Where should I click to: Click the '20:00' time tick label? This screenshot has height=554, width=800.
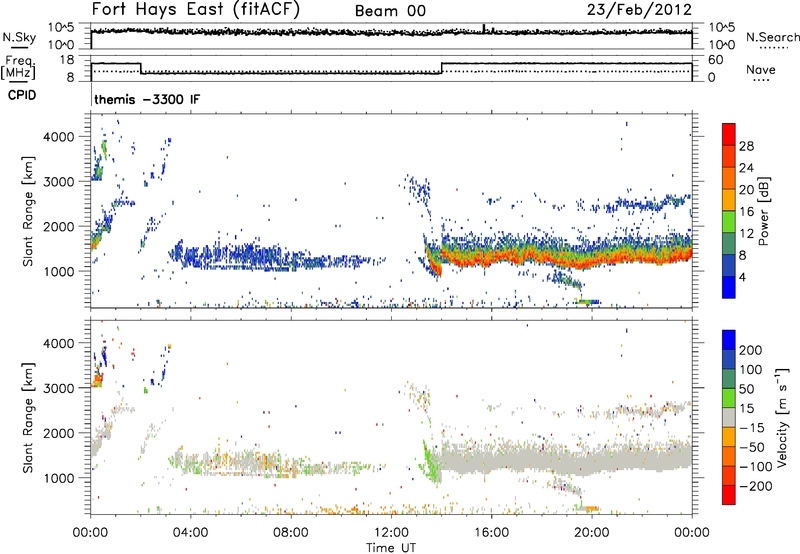tap(591, 533)
